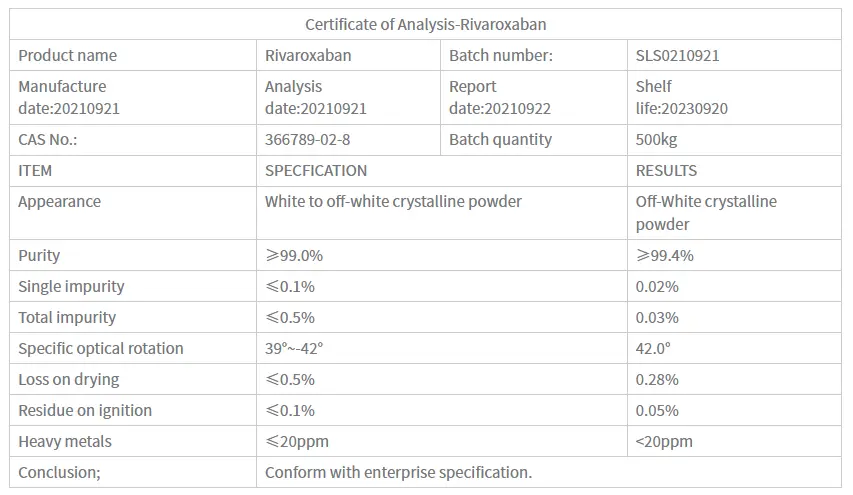The height and width of the screenshot is (495, 853).
Task: Click the Heavy metals specification ≤20ppm
Action: pyautogui.click(x=296, y=442)
